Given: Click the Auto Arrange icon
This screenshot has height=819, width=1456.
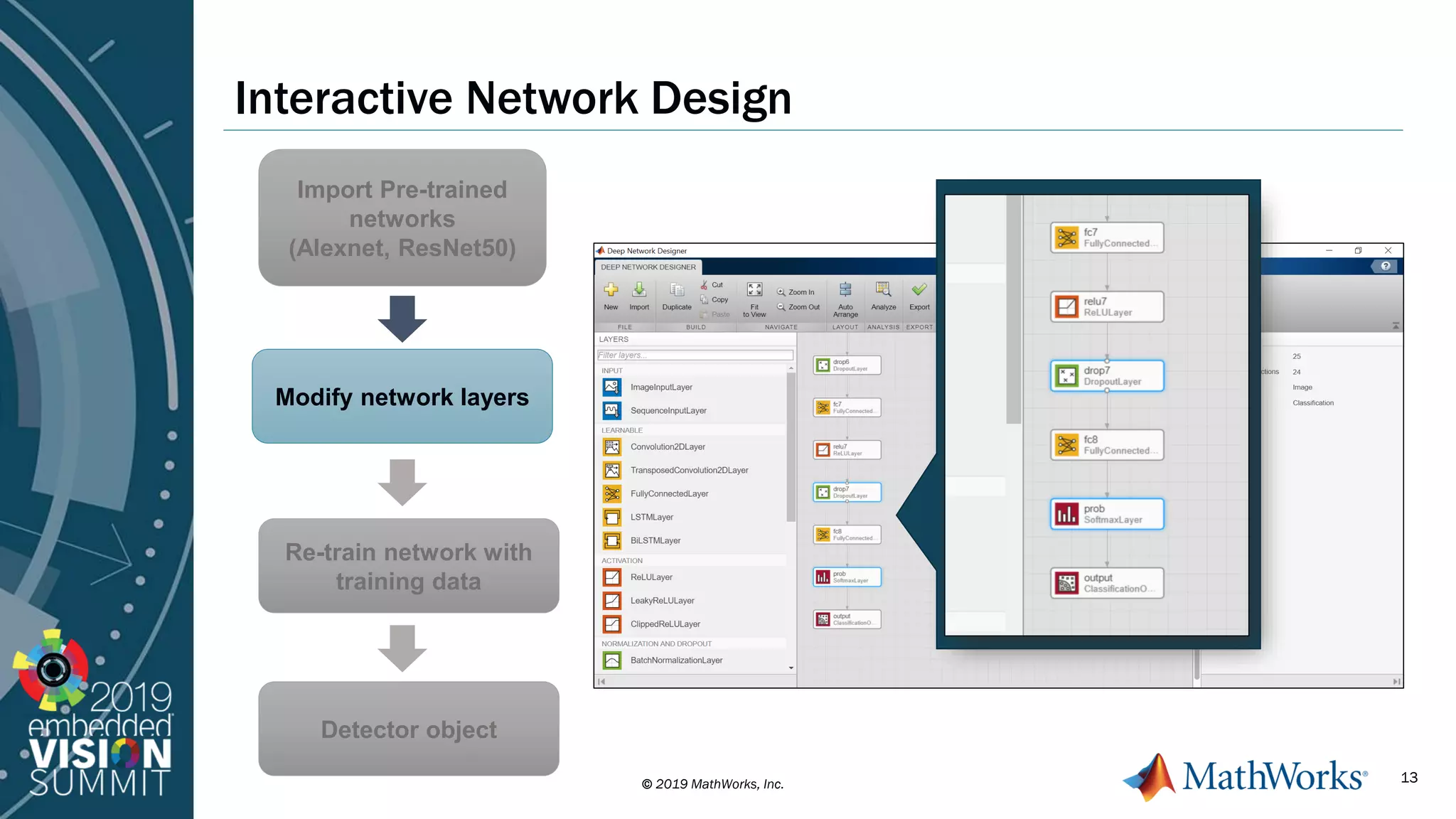Looking at the screenshot, I should click(x=845, y=290).
